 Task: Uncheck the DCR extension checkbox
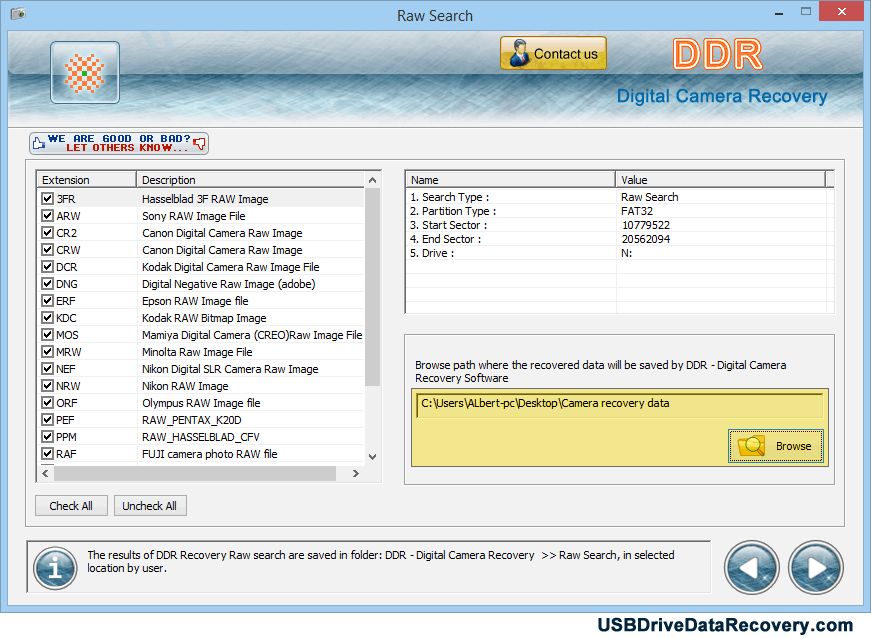(x=47, y=267)
